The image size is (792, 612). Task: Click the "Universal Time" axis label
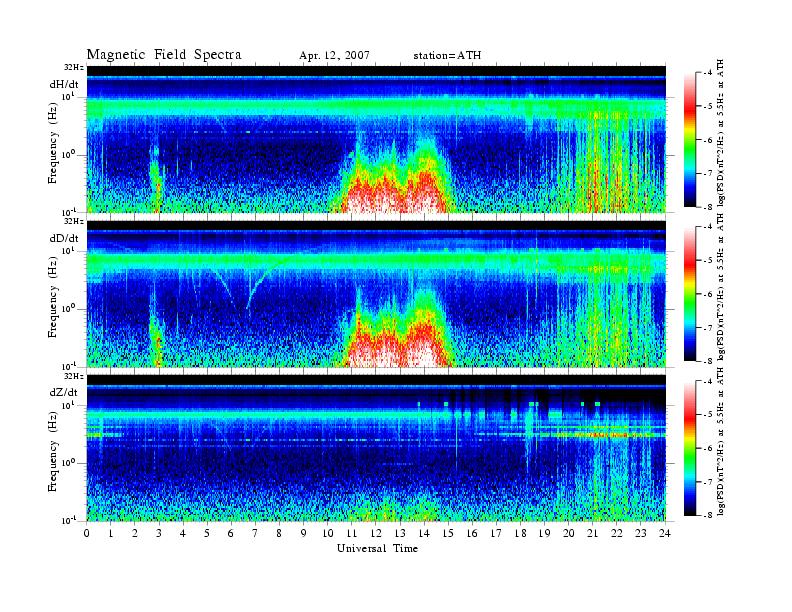click(x=377, y=548)
